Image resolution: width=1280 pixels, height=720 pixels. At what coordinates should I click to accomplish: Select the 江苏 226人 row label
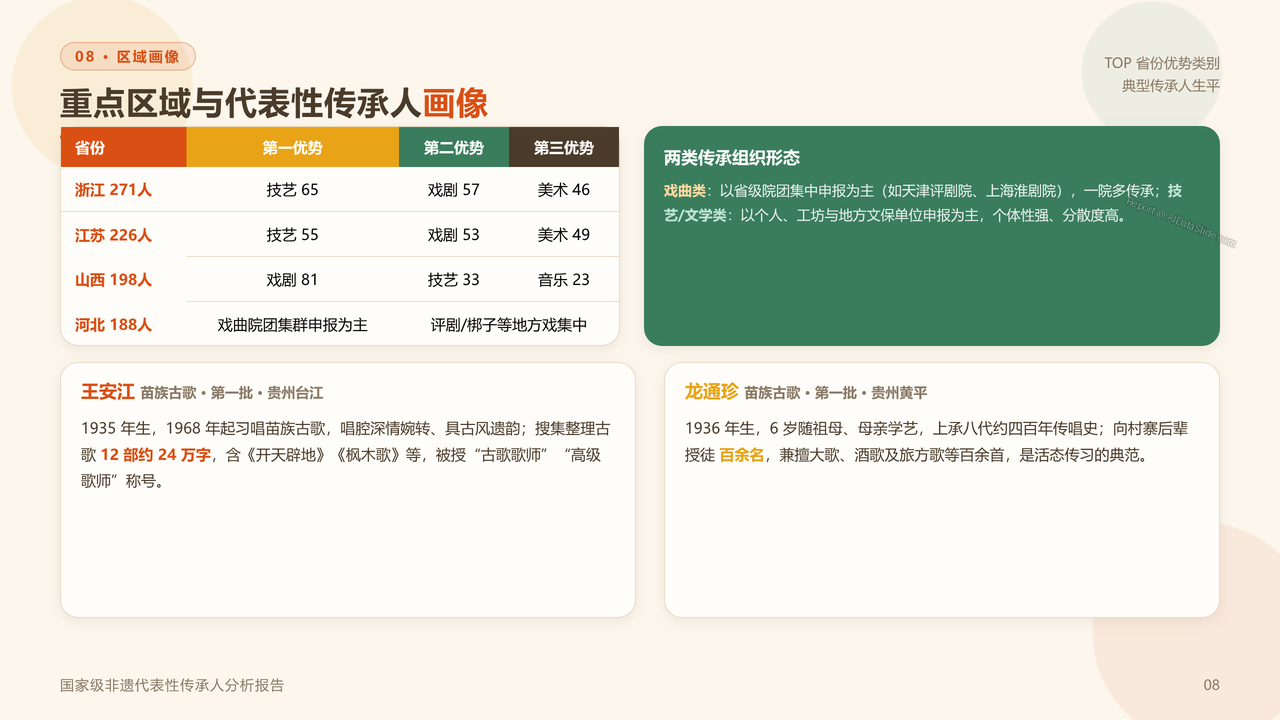tap(113, 235)
